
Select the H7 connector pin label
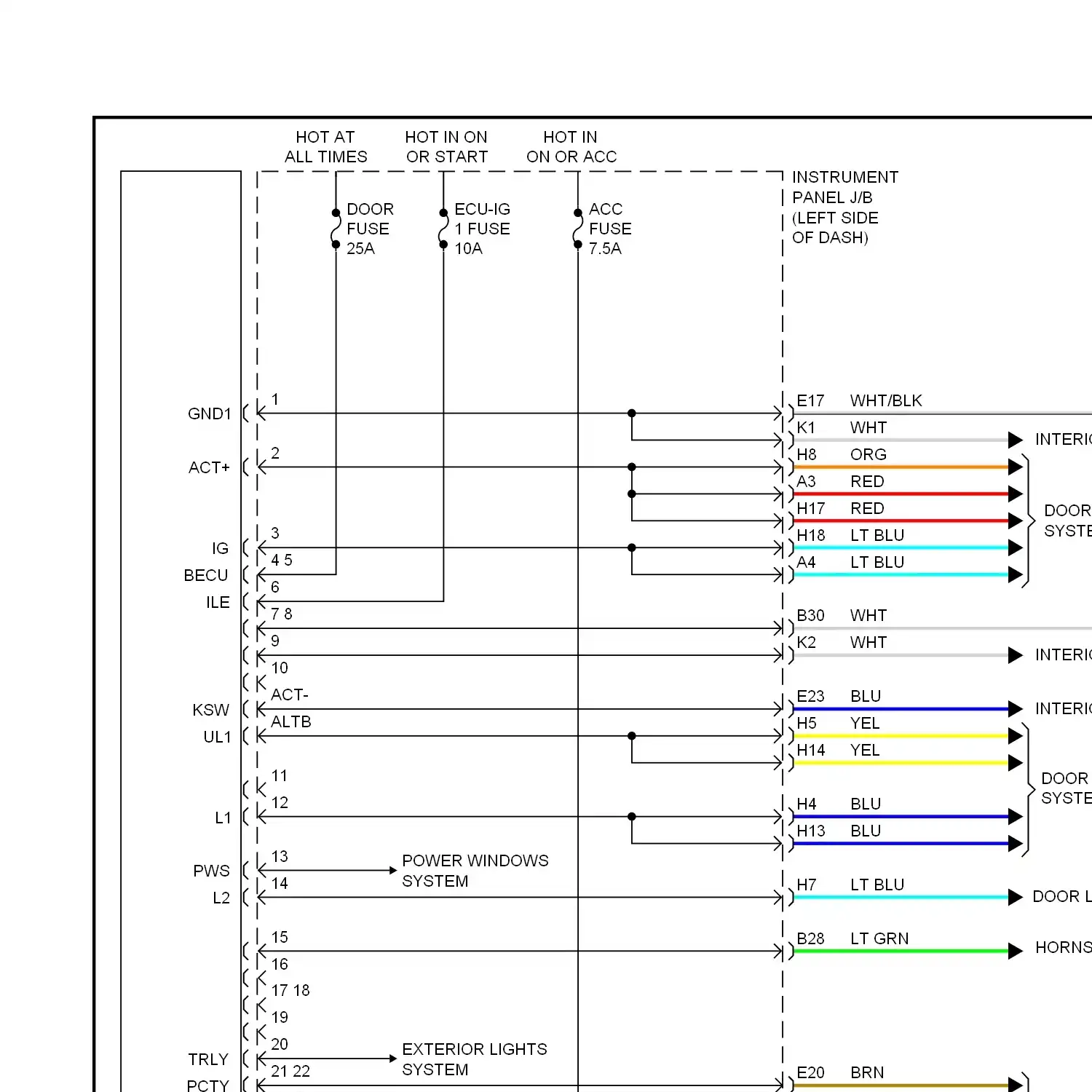tap(807, 885)
